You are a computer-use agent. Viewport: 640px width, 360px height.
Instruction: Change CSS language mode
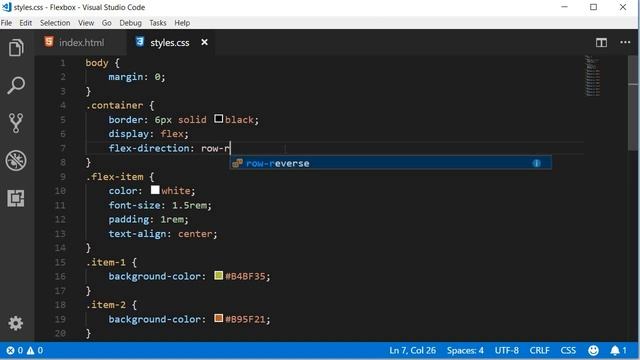568,350
